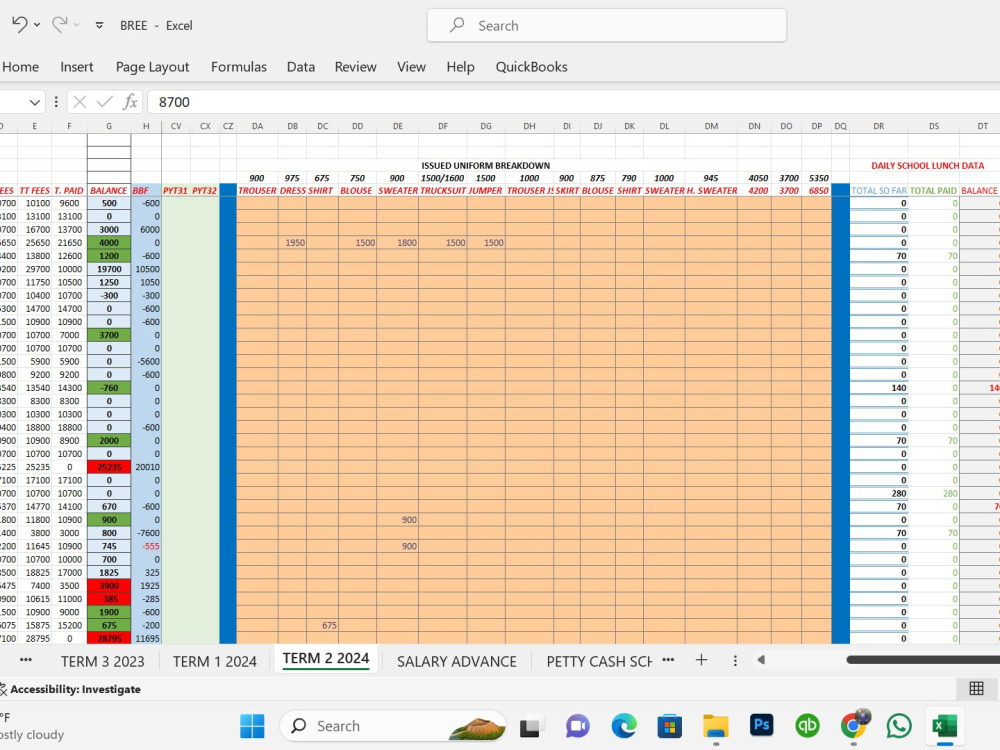Select column G header

click(109, 126)
